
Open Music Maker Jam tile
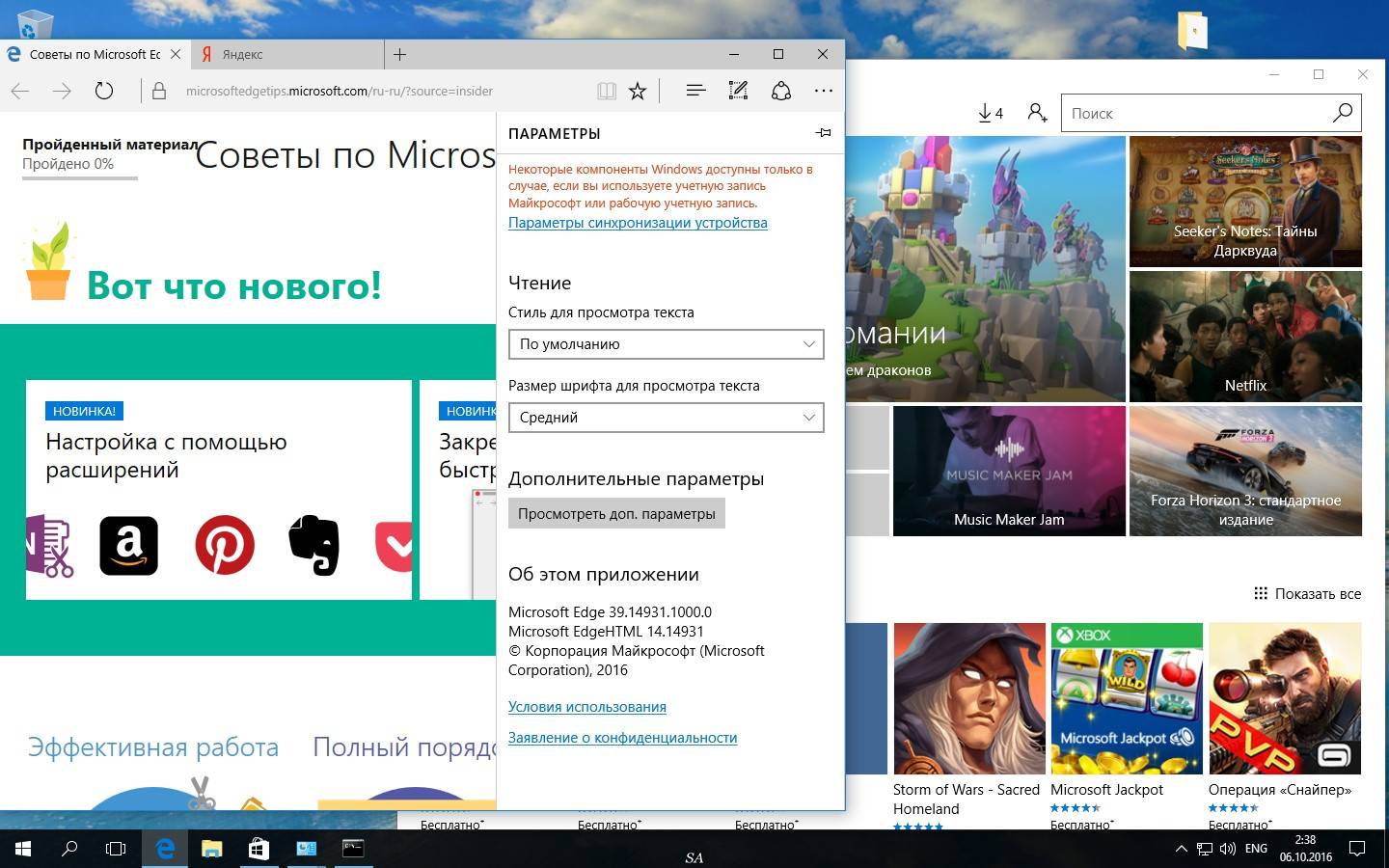[1009, 471]
